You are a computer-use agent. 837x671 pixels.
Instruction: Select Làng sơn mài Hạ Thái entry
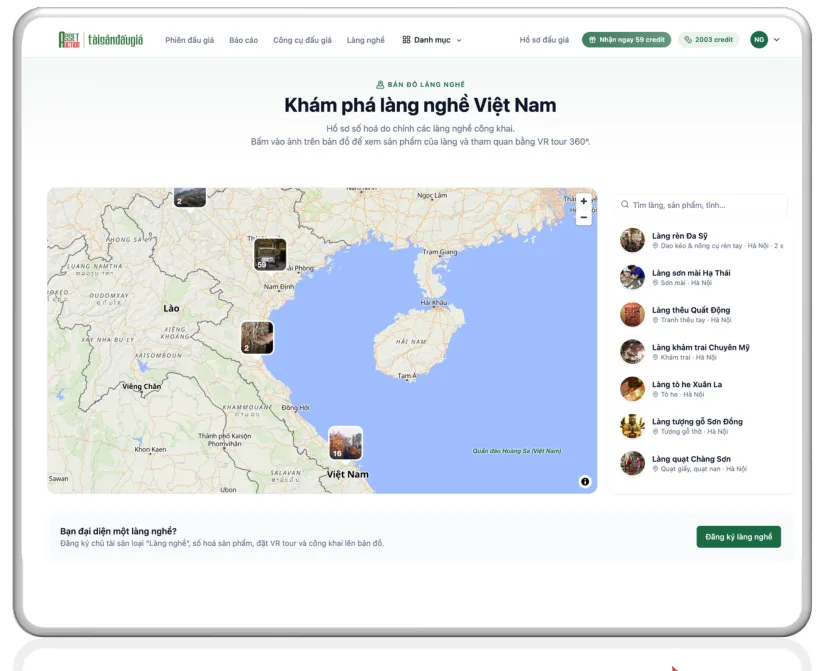(x=702, y=278)
